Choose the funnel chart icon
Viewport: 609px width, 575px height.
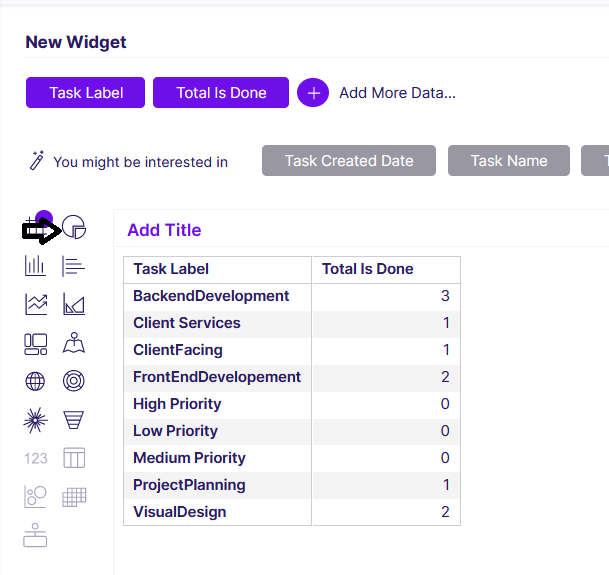(x=73, y=420)
